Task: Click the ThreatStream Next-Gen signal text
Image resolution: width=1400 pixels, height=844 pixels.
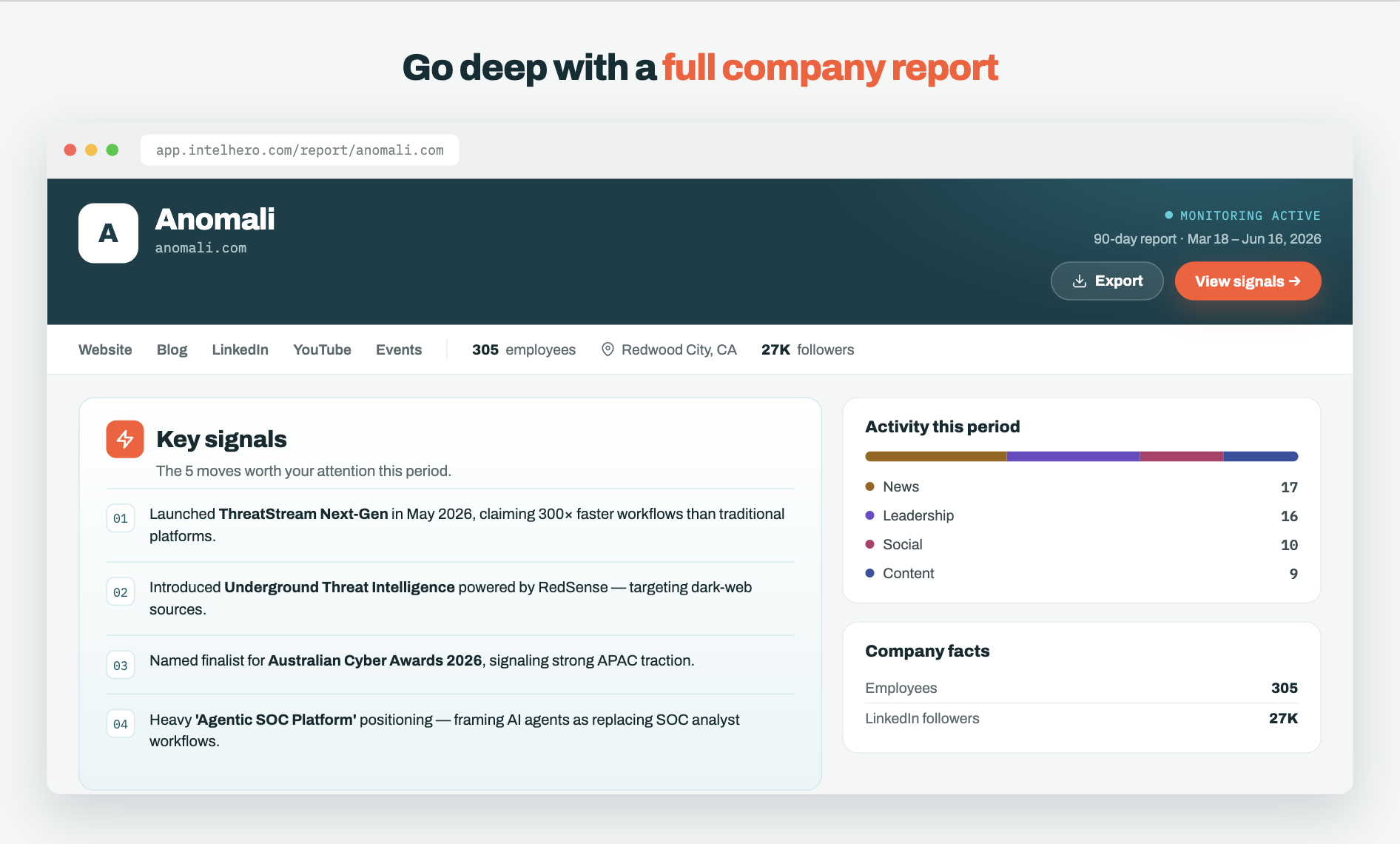Action: 467,525
